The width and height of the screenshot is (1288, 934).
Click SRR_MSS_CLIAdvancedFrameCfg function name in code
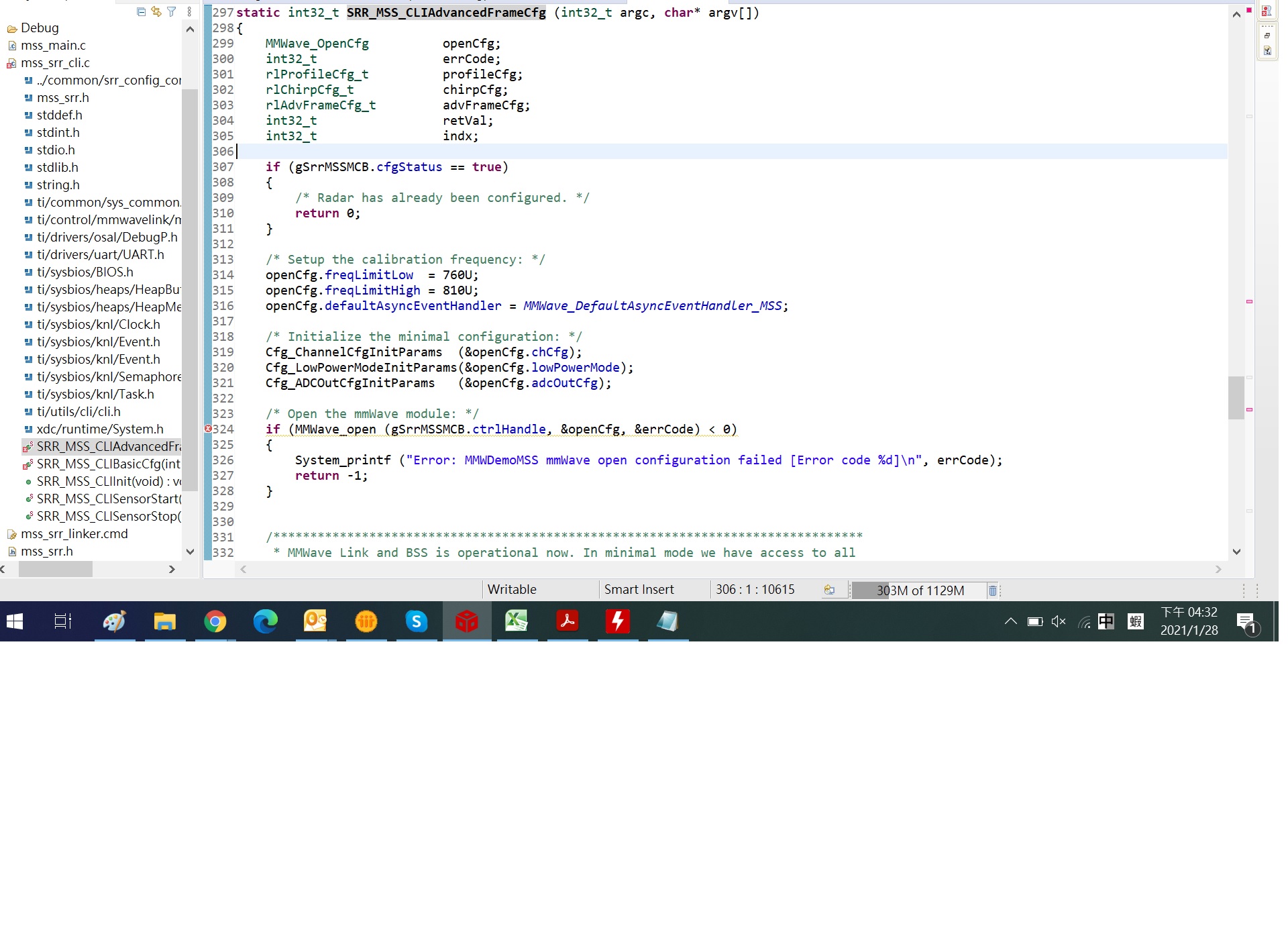[446, 13]
